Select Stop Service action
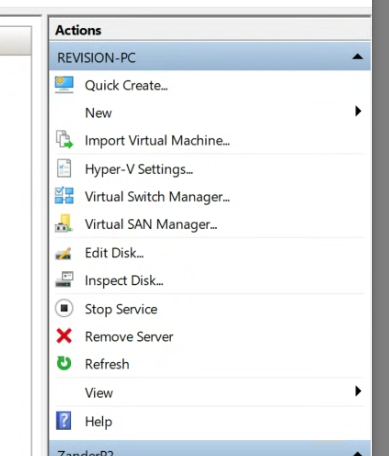The image size is (389, 456). click(121, 309)
